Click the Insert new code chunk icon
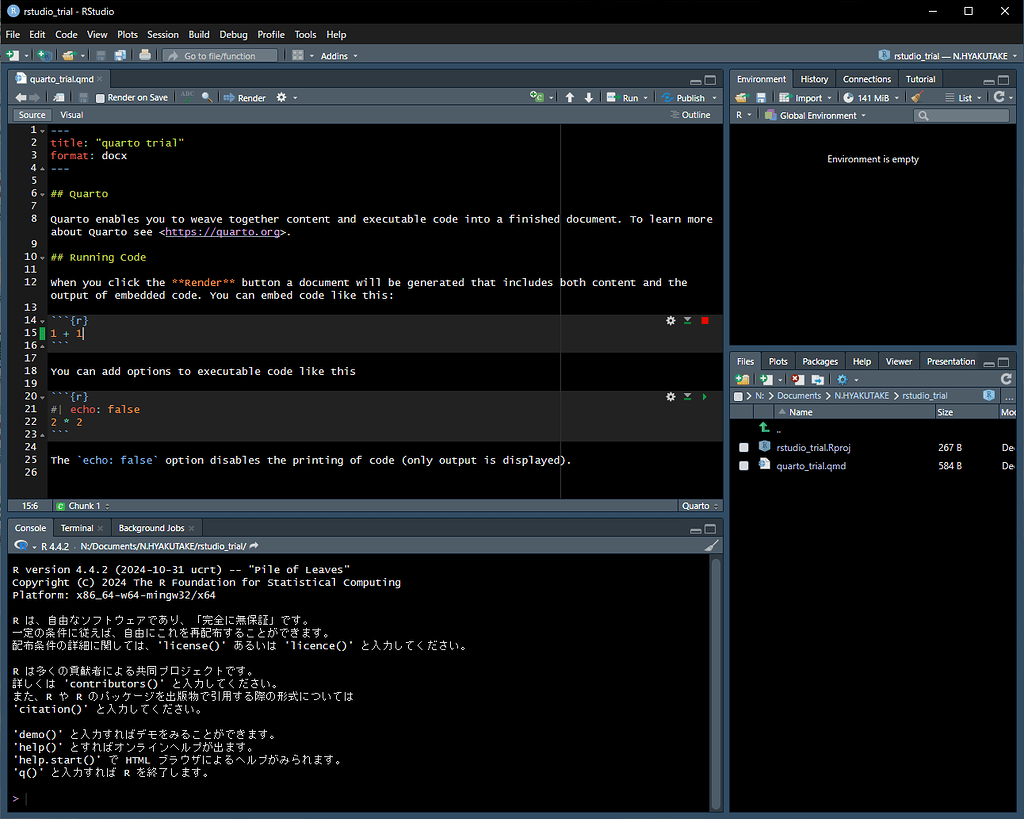 pyautogui.click(x=537, y=97)
